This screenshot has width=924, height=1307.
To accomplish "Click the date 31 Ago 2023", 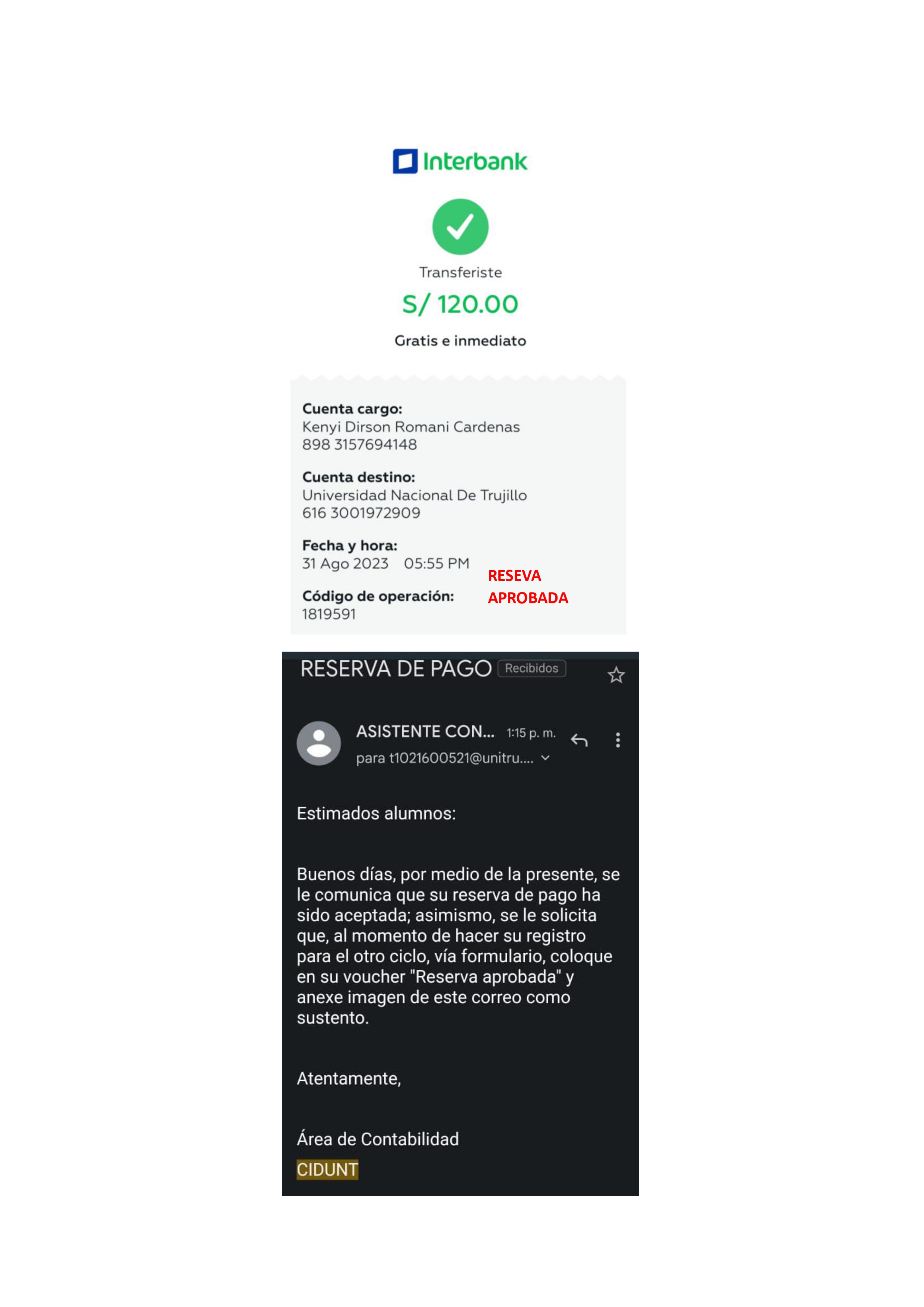I will (x=345, y=564).
